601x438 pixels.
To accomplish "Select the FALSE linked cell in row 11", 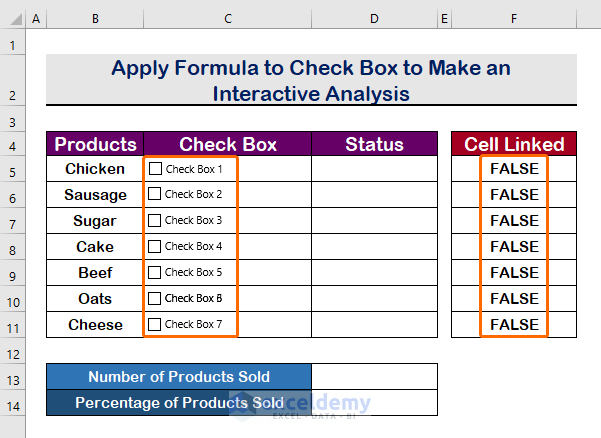I will (514, 325).
